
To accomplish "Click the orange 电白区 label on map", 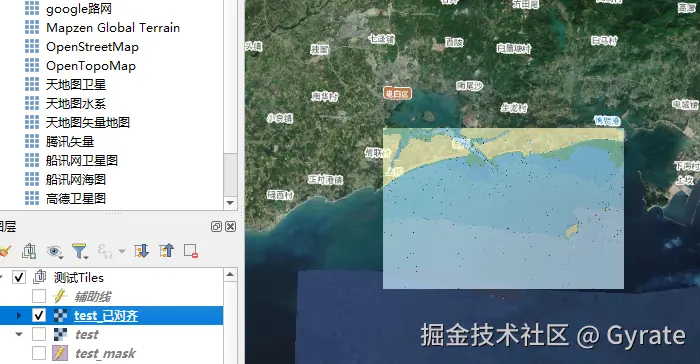I will coord(397,94).
